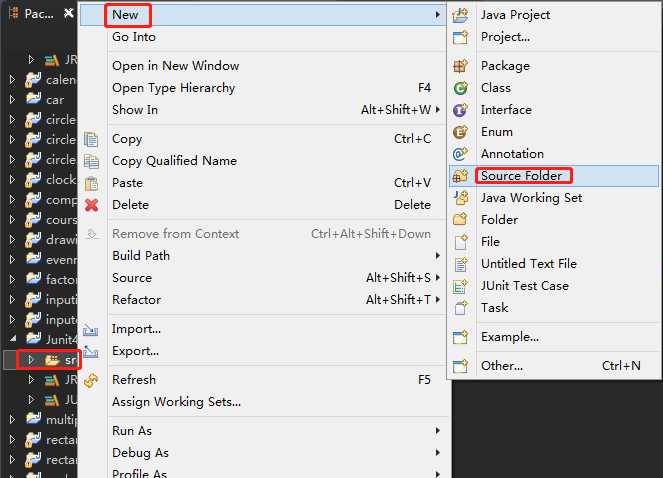Click the Paste clipboard icon
The width and height of the screenshot is (663, 478).
[91, 183]
